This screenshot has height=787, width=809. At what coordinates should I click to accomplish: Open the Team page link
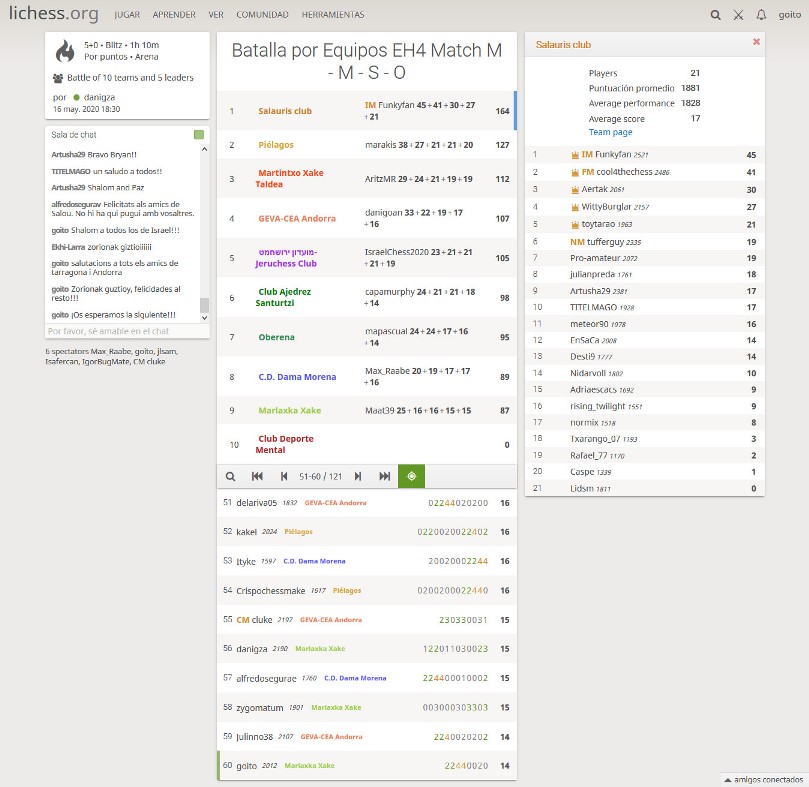click(x=610, y=132)
